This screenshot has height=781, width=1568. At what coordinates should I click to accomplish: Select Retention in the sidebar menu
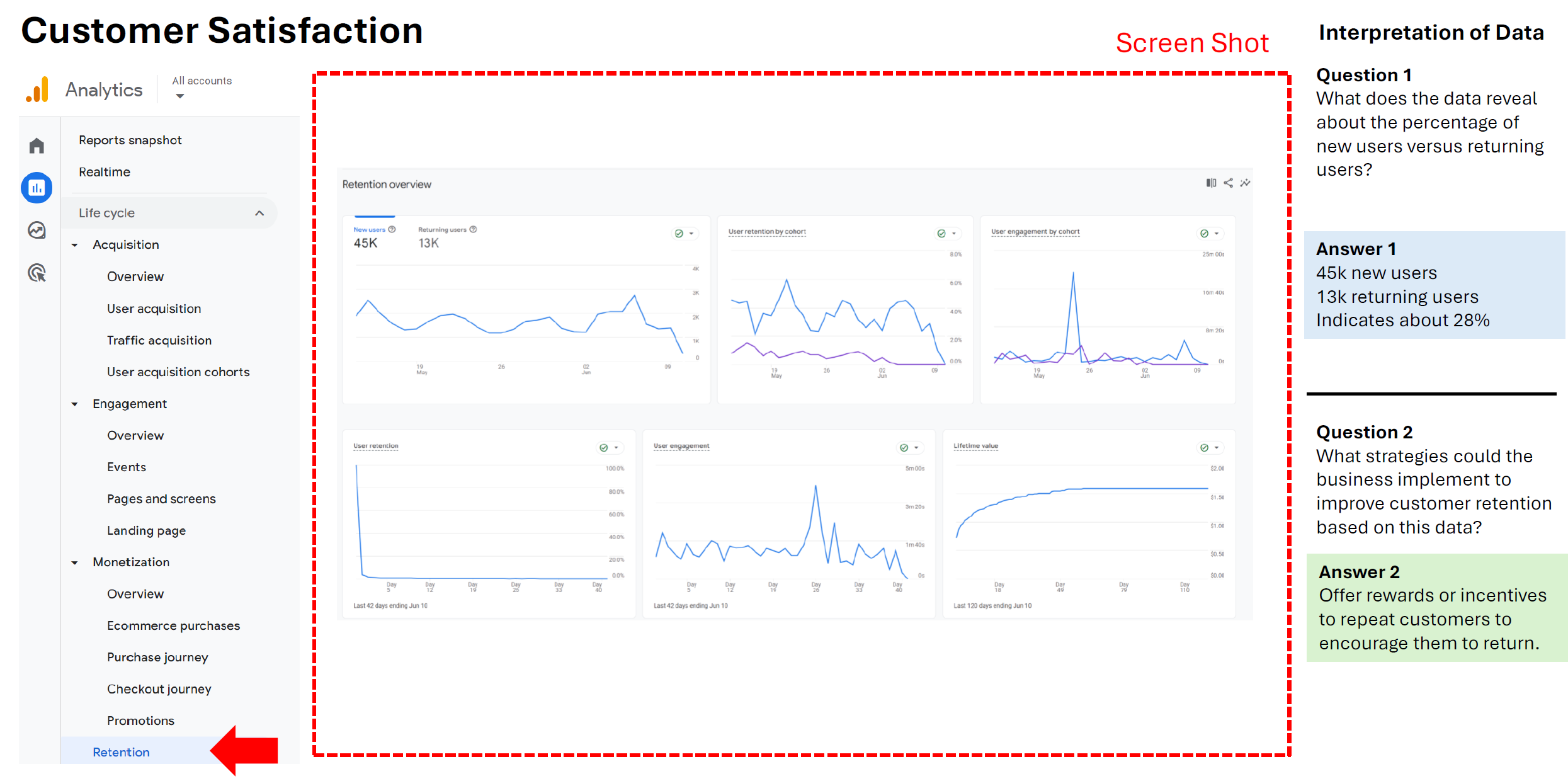coord(121,752)
